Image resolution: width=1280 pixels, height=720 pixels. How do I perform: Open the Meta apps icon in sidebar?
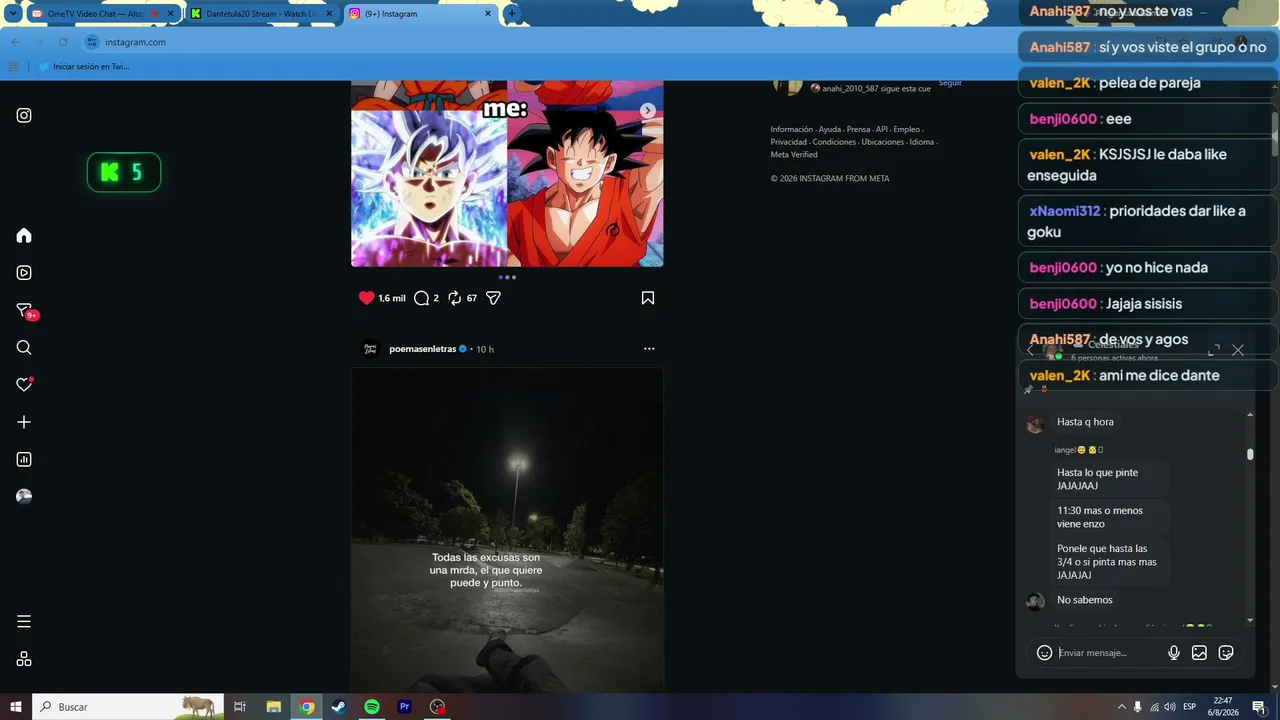pyautogui.click(x=24, y=659)
